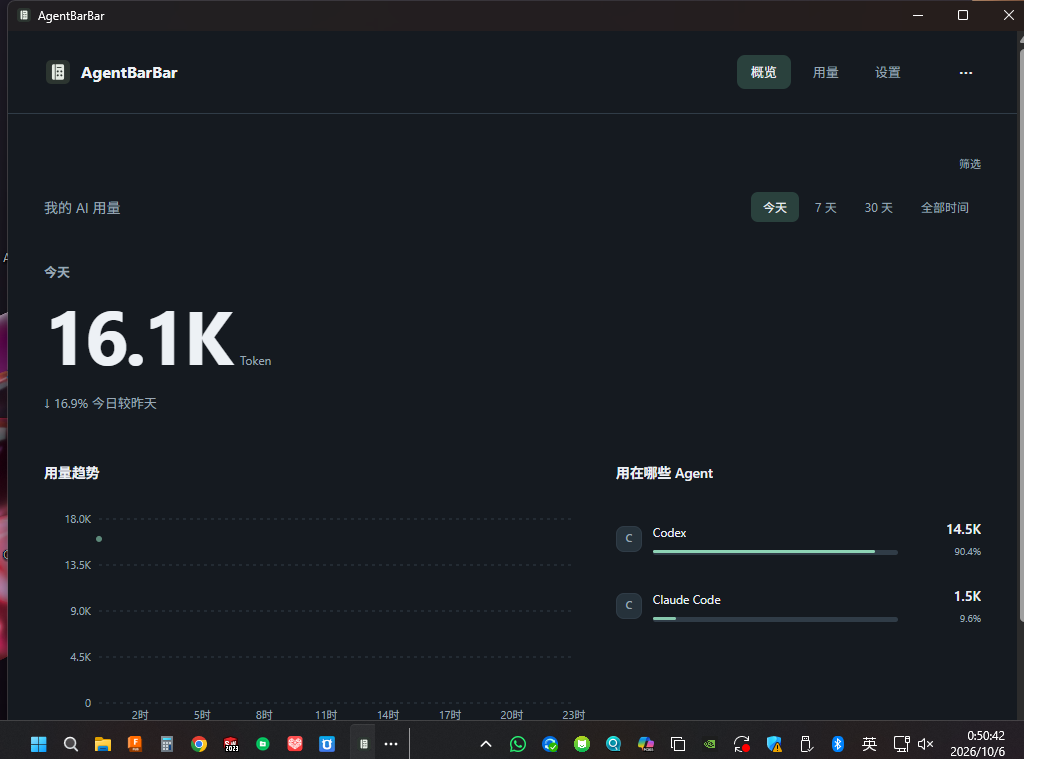Open Windows taskbar search
The width and height of the screenshot is (1040, 759).
[71, 744]
